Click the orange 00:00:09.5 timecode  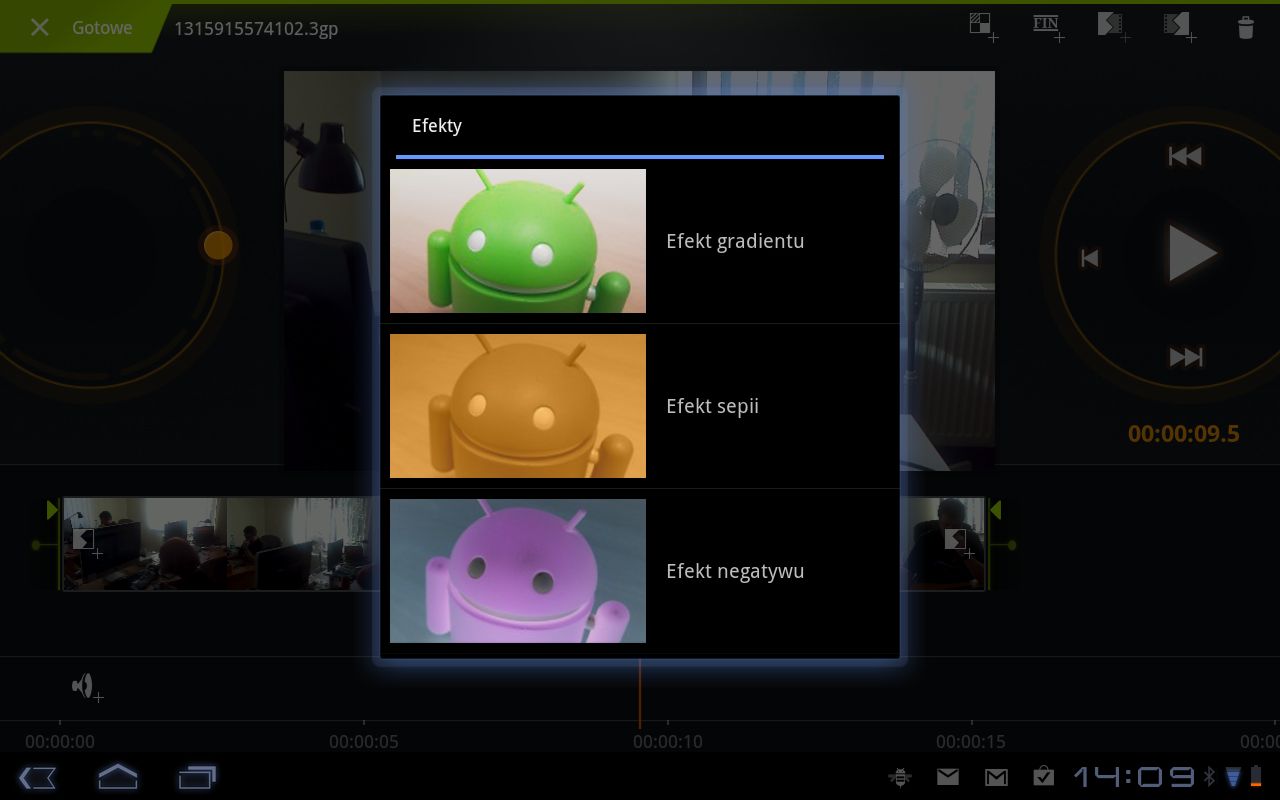(x=1184, y=433)
